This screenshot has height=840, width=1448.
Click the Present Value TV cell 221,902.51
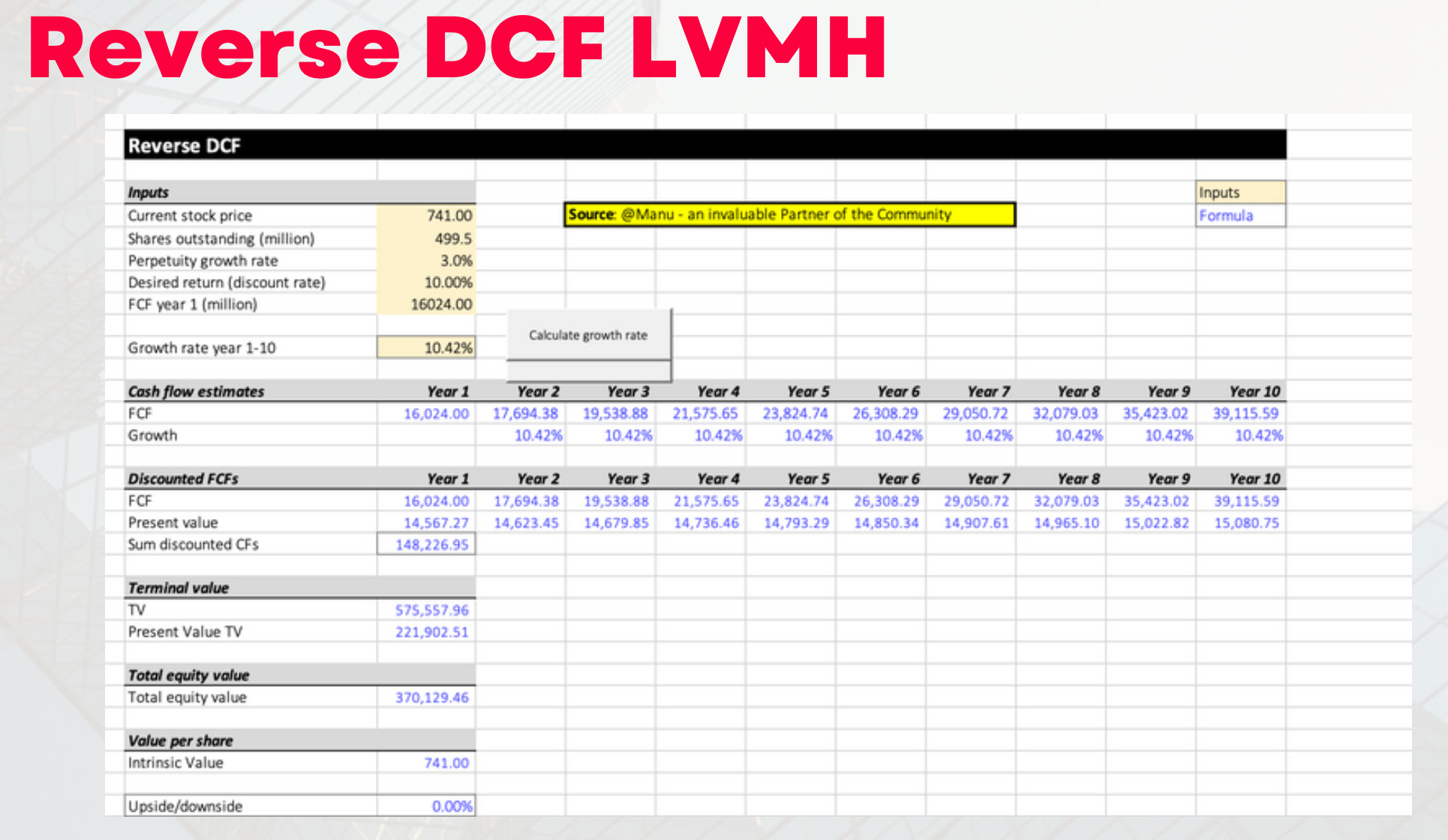click(x=426, y=631)
